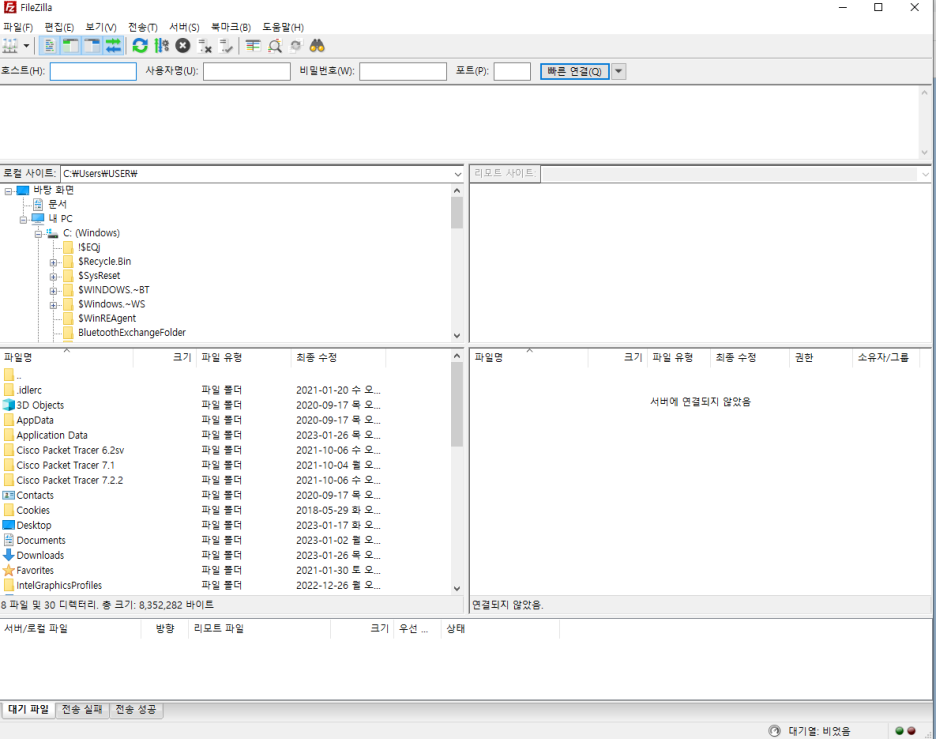The width and height of the screenshot is (936, 739).
Task: Open the 파일(F) menu
Action: (18, 27)
